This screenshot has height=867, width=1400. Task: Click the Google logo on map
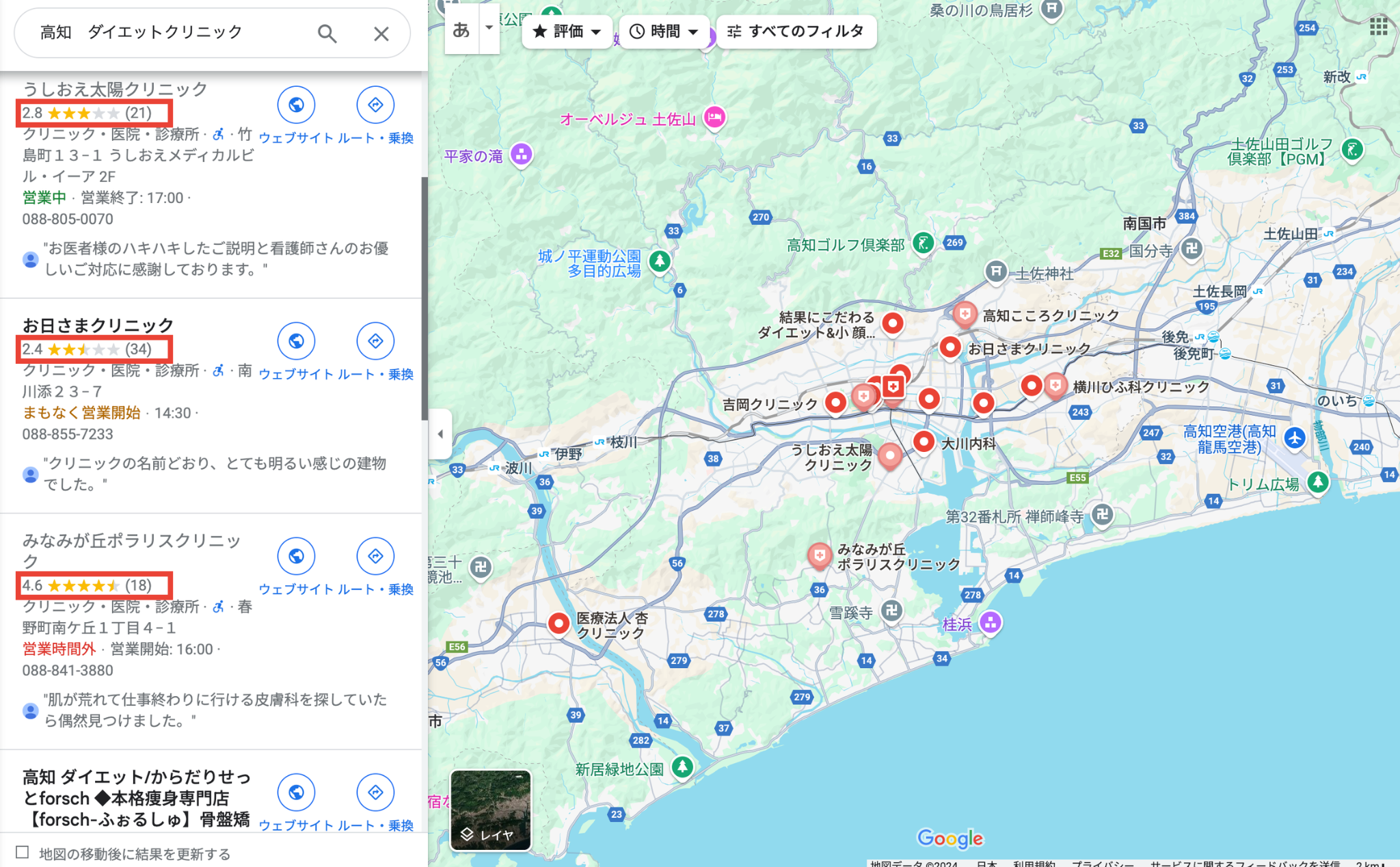coord(950,838)
